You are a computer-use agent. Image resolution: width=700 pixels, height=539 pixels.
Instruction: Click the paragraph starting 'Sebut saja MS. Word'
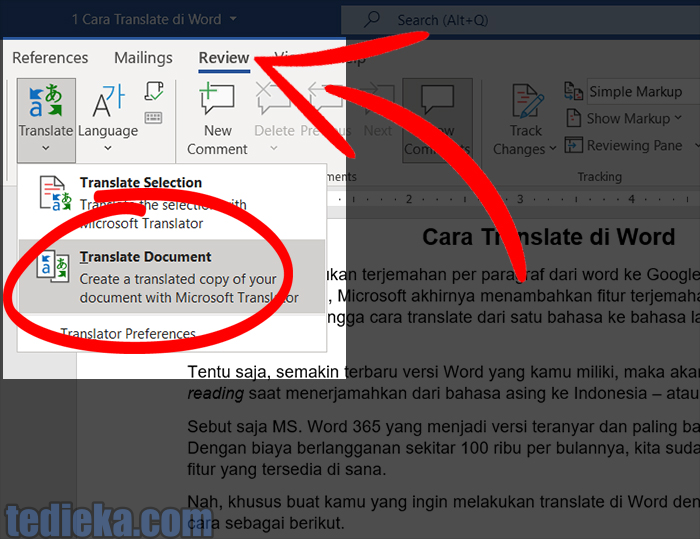click(444, 448)
